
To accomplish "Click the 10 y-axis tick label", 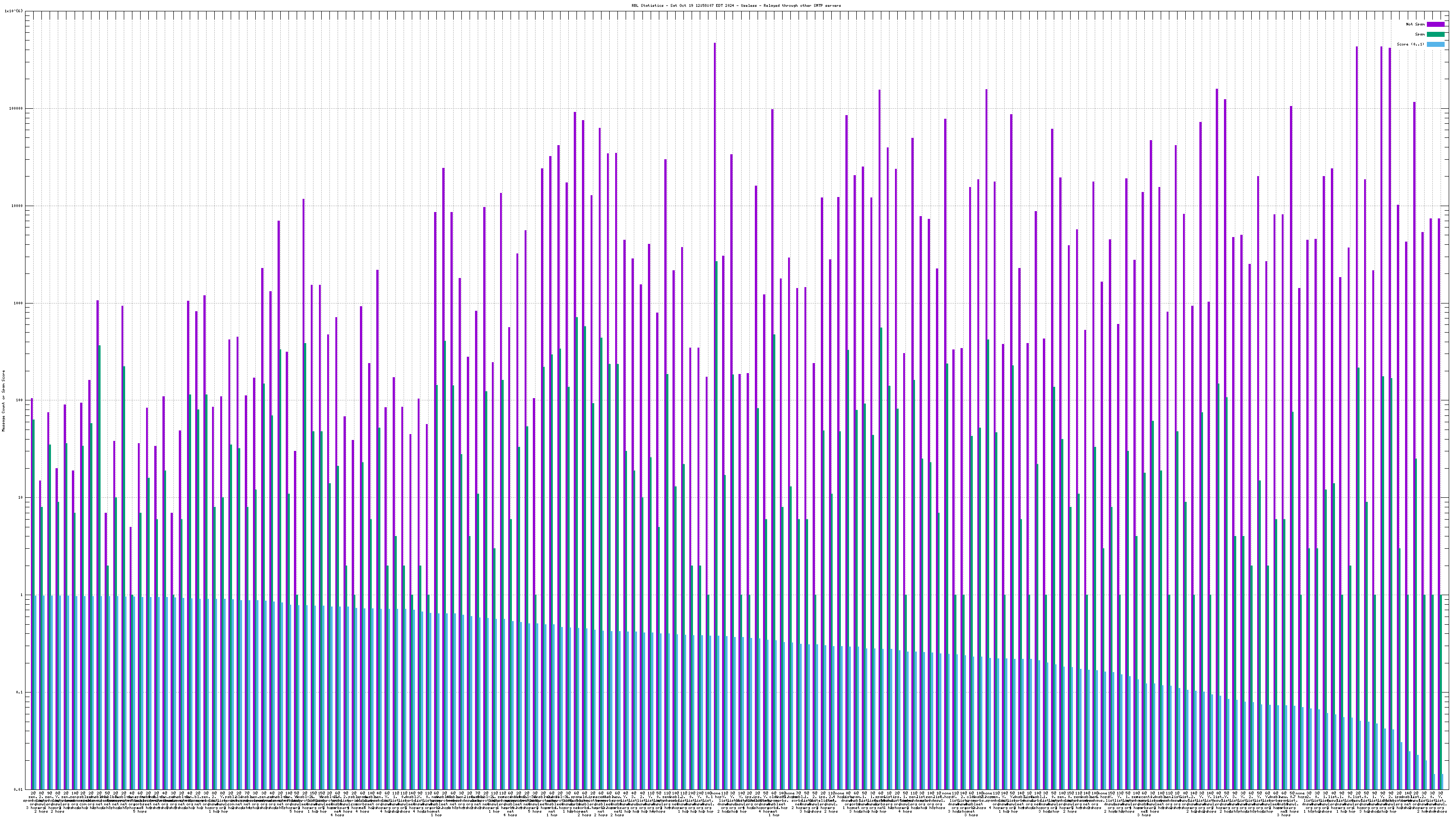I will (x=20, y=497).
